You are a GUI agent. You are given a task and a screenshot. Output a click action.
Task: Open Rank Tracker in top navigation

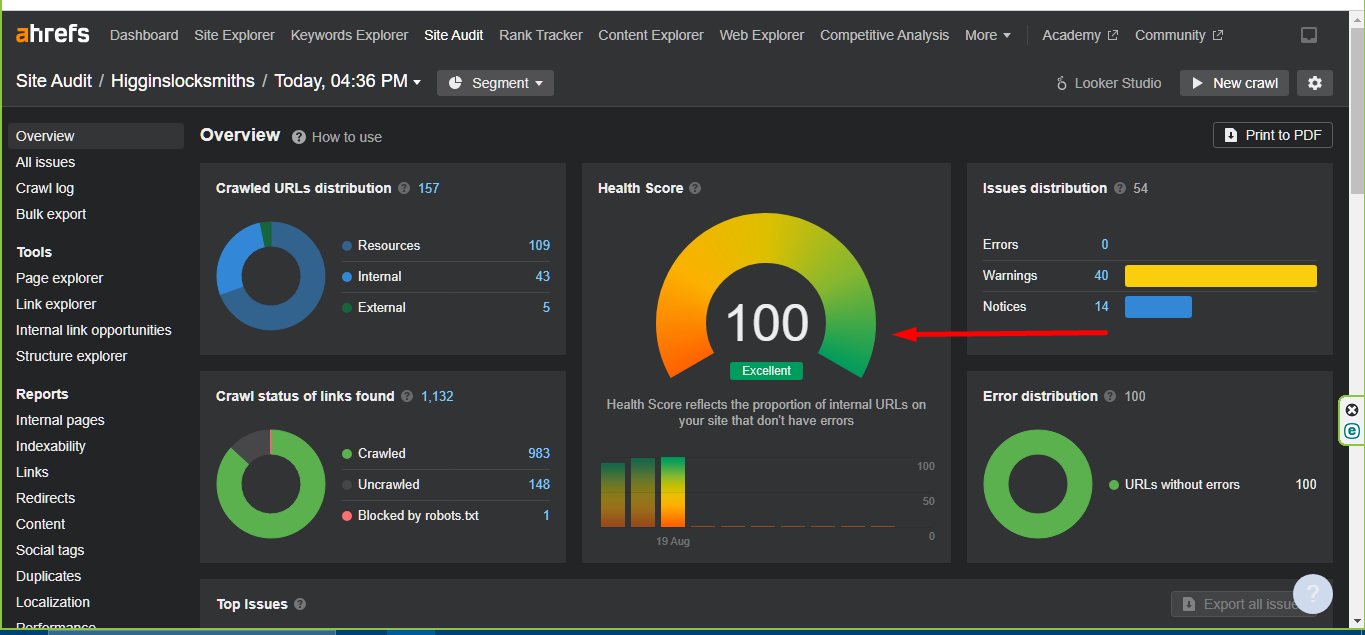coord(540,35)
